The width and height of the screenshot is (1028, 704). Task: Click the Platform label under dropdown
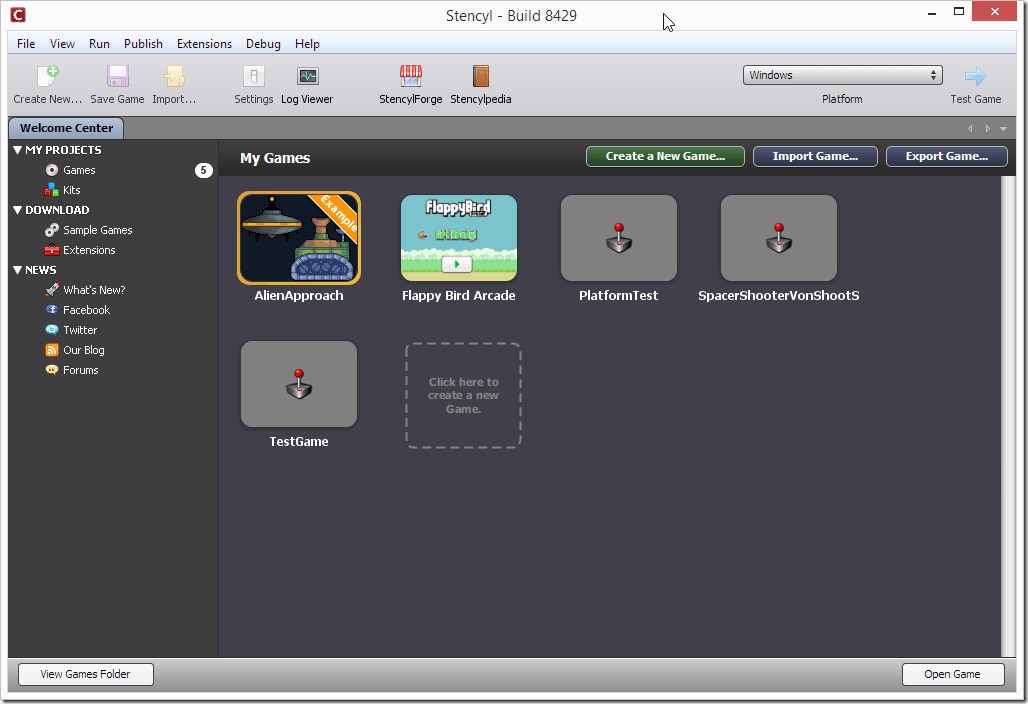842,99
